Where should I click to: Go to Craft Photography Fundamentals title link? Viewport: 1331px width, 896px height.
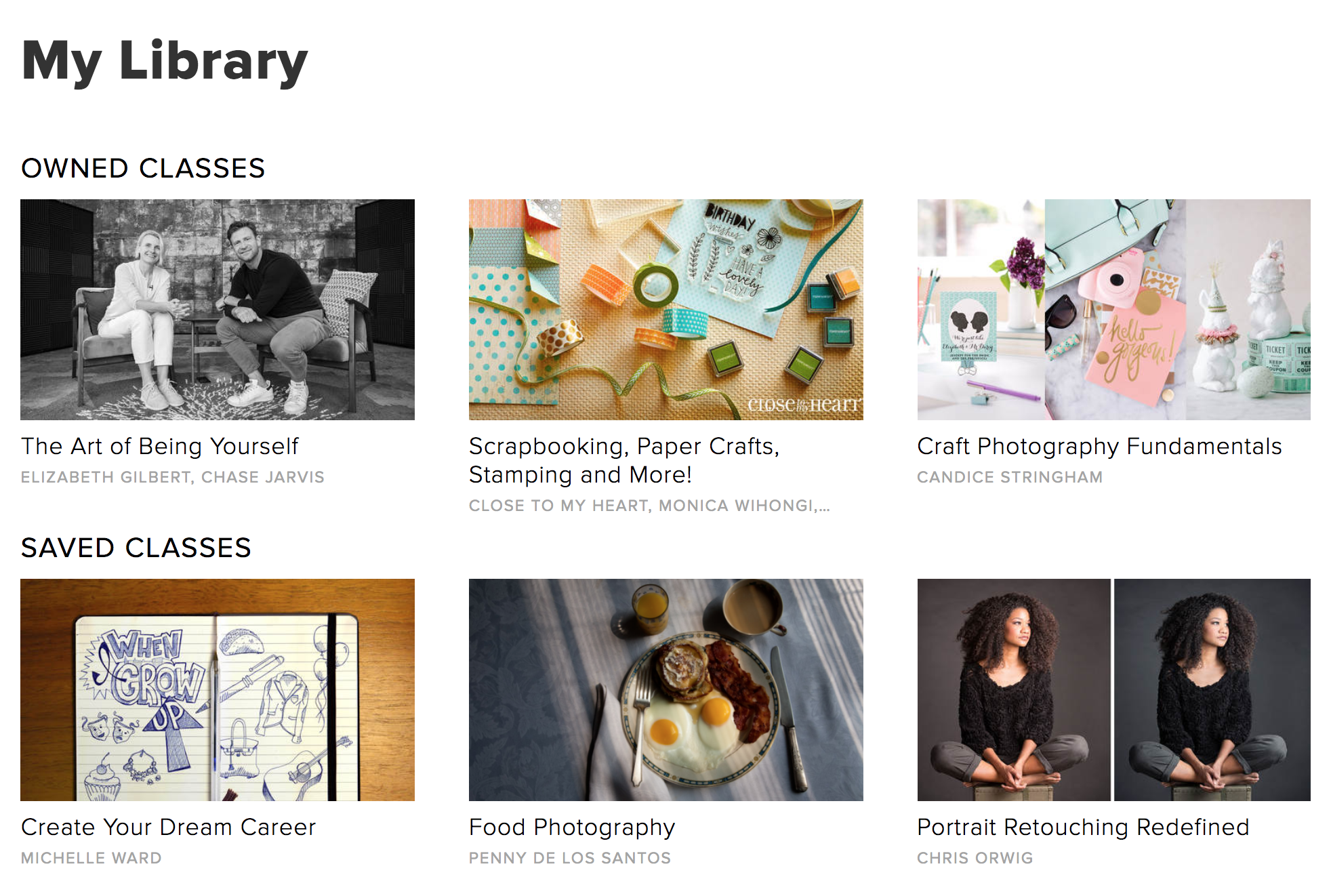(1099, 446)
